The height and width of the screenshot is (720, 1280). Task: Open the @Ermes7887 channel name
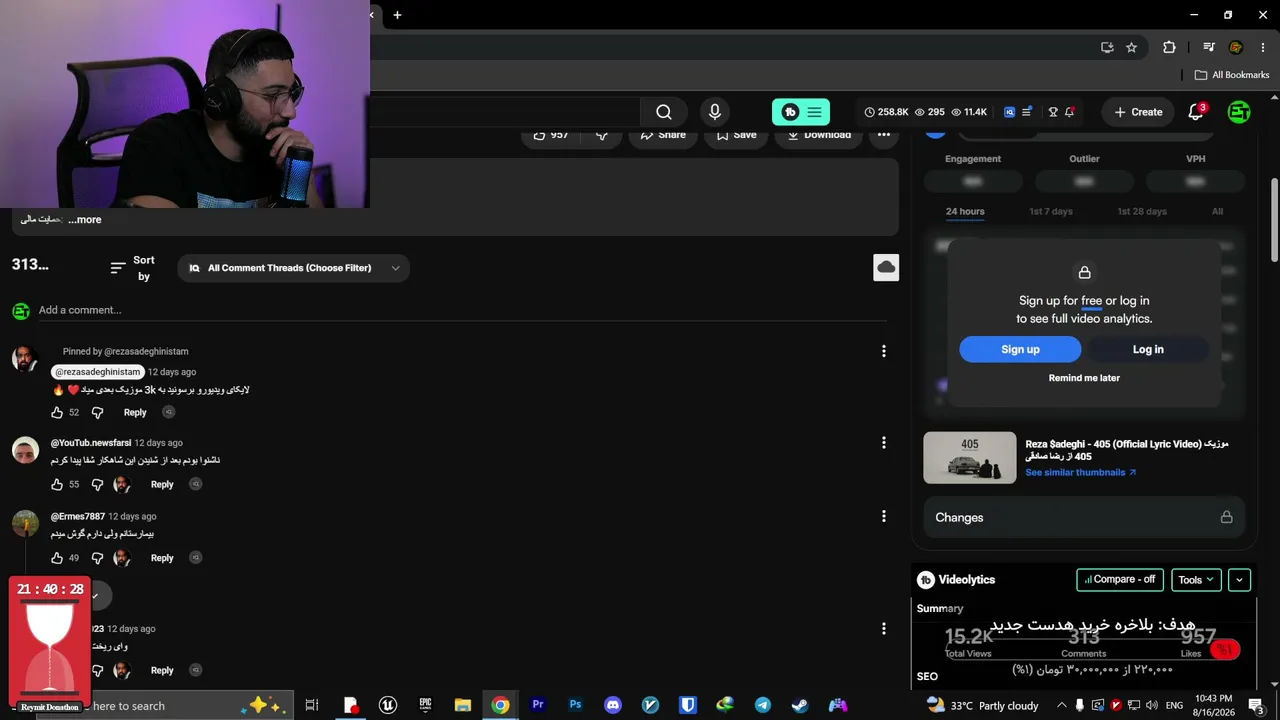[x=78, y=516]
